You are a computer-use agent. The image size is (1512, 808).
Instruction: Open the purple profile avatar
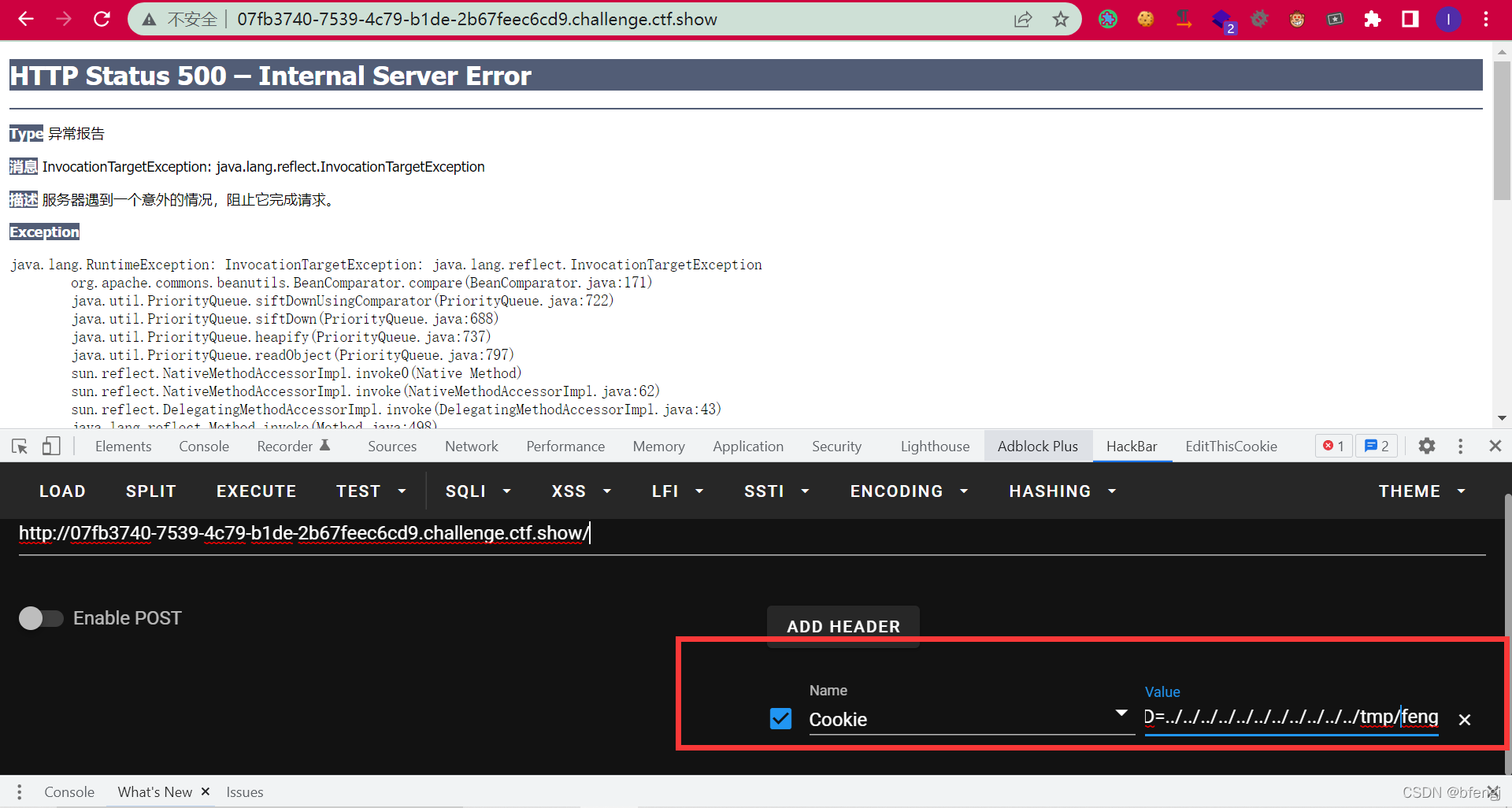[1448, 19]
